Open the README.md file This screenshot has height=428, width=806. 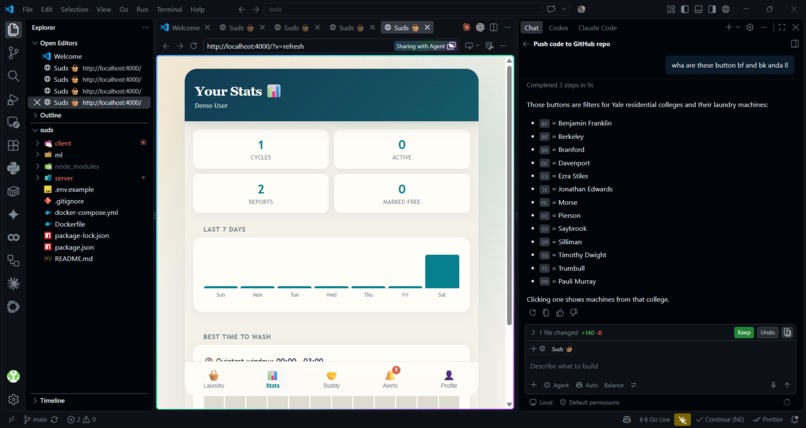coord(74,258)
